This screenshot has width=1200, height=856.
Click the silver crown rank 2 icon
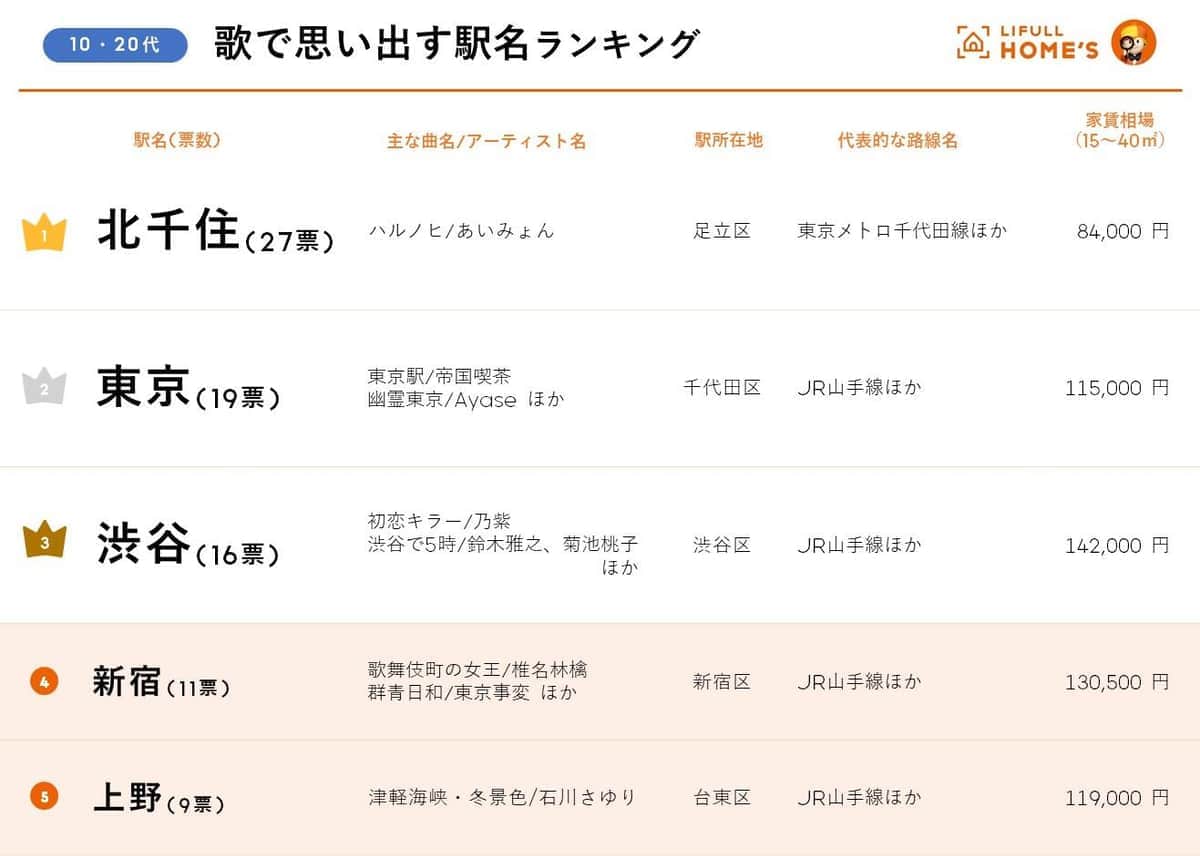(x=44, y=387)
